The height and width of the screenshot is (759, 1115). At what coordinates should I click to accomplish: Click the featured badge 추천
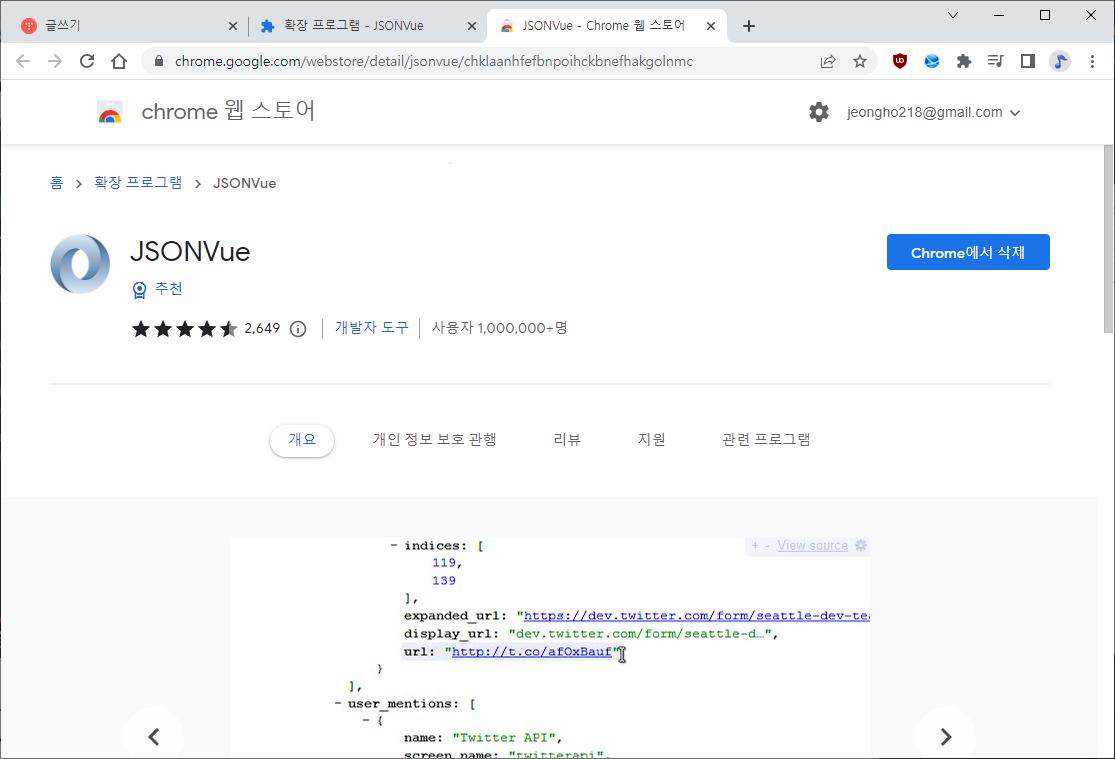(x=158, y=289)
